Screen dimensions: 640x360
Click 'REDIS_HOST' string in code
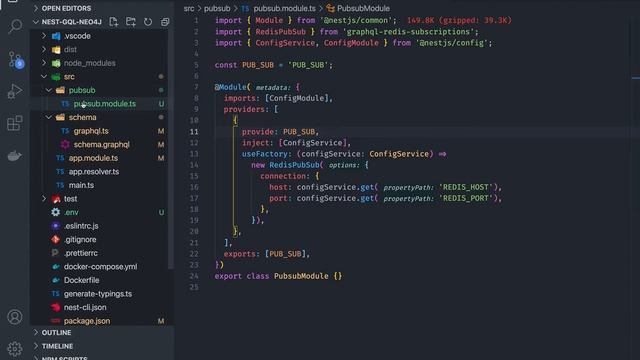point(466,187)
